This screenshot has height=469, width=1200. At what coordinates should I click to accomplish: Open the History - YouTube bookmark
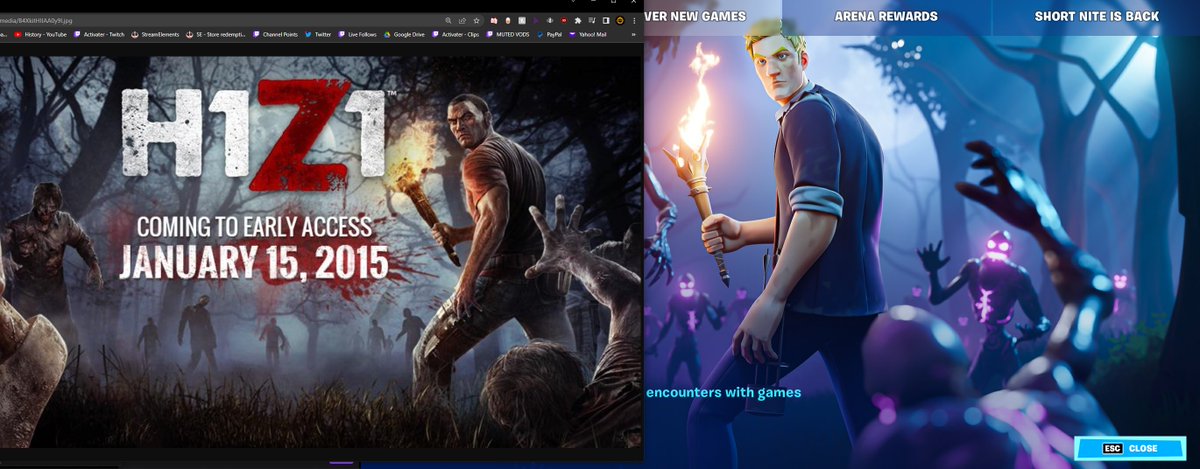pyautogui.click(x=40, y=35)
